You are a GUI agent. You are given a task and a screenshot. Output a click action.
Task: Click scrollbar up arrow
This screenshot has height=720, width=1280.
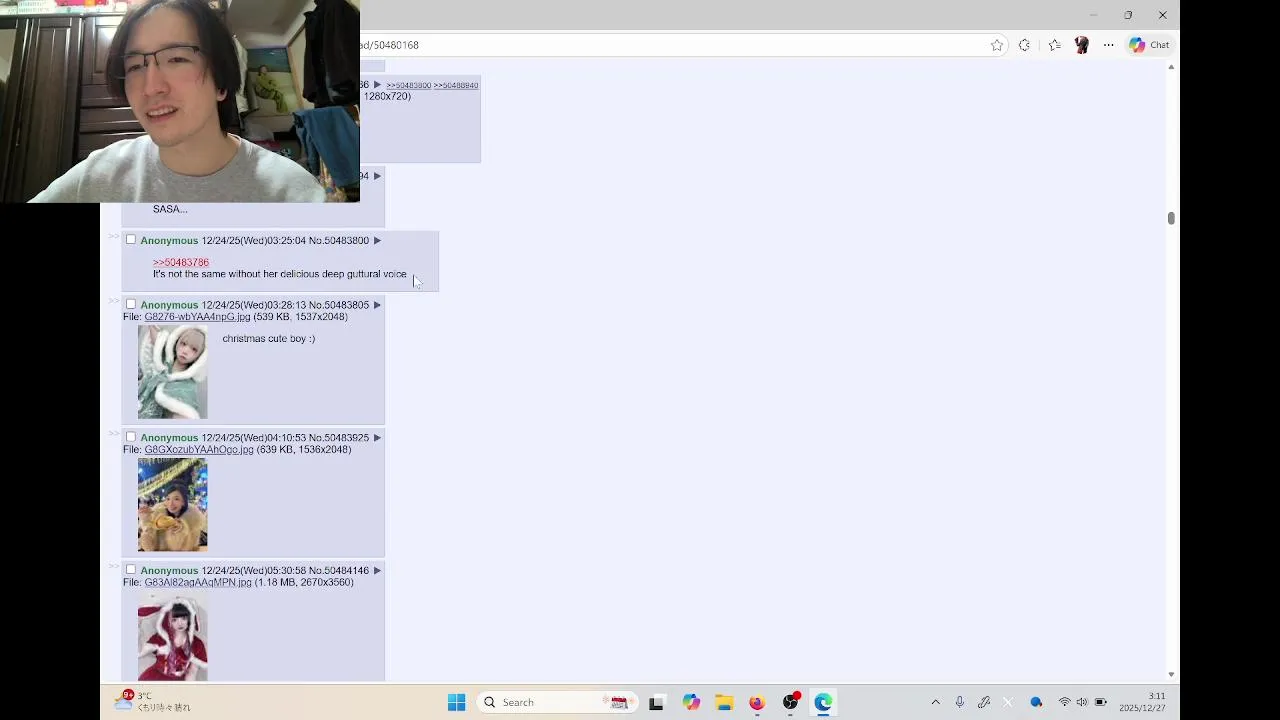[1171, 67]
